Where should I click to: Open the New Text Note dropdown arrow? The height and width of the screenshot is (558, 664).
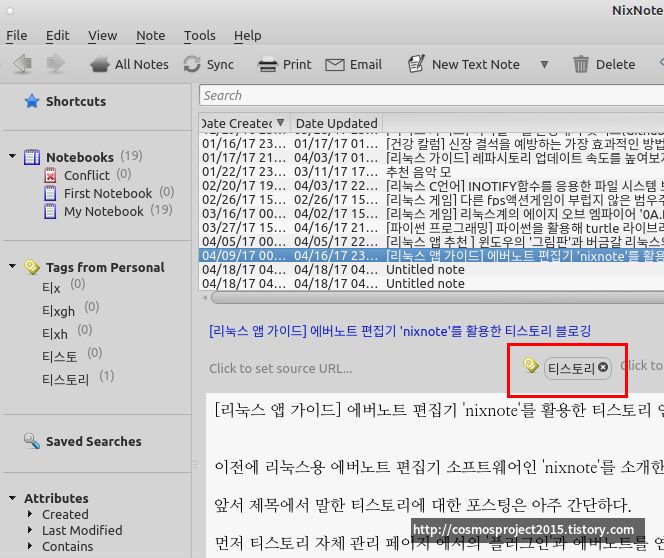(x=545, y=65)
